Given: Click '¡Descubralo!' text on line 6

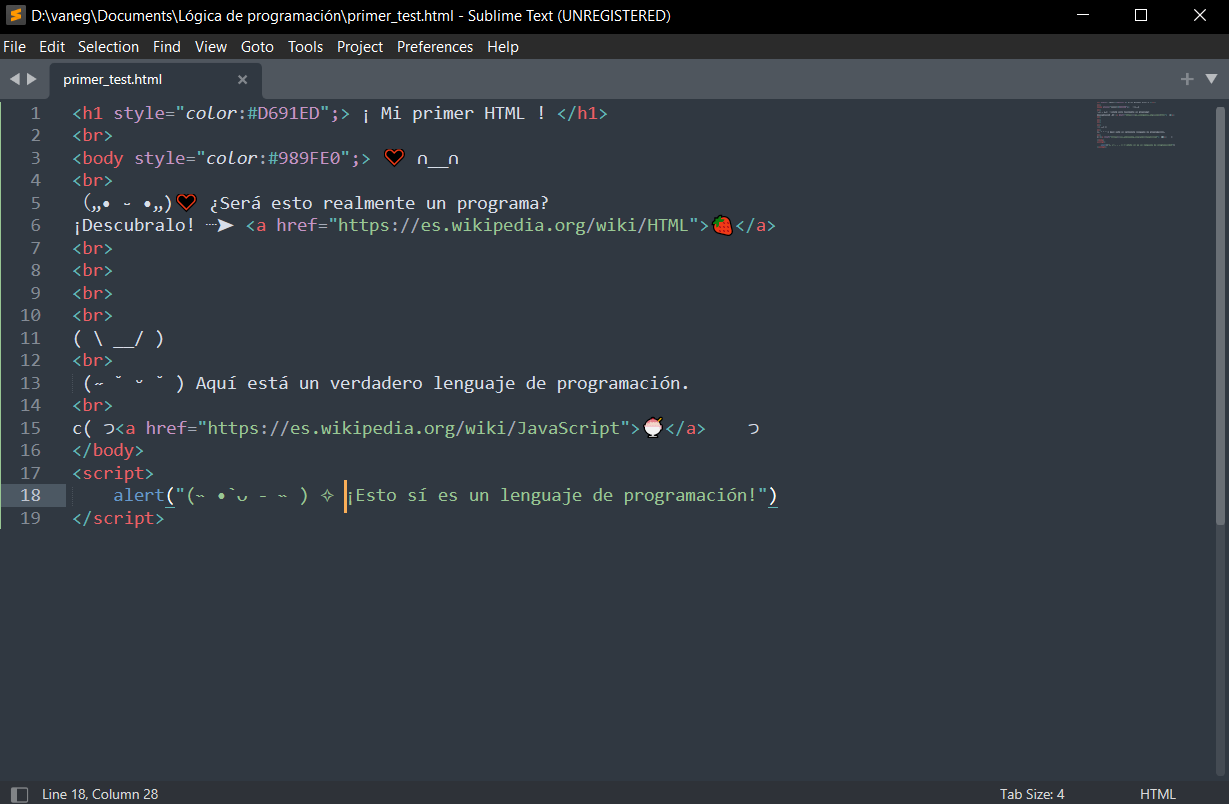Looking at the screenshot, I should click(x=134, y=225).
